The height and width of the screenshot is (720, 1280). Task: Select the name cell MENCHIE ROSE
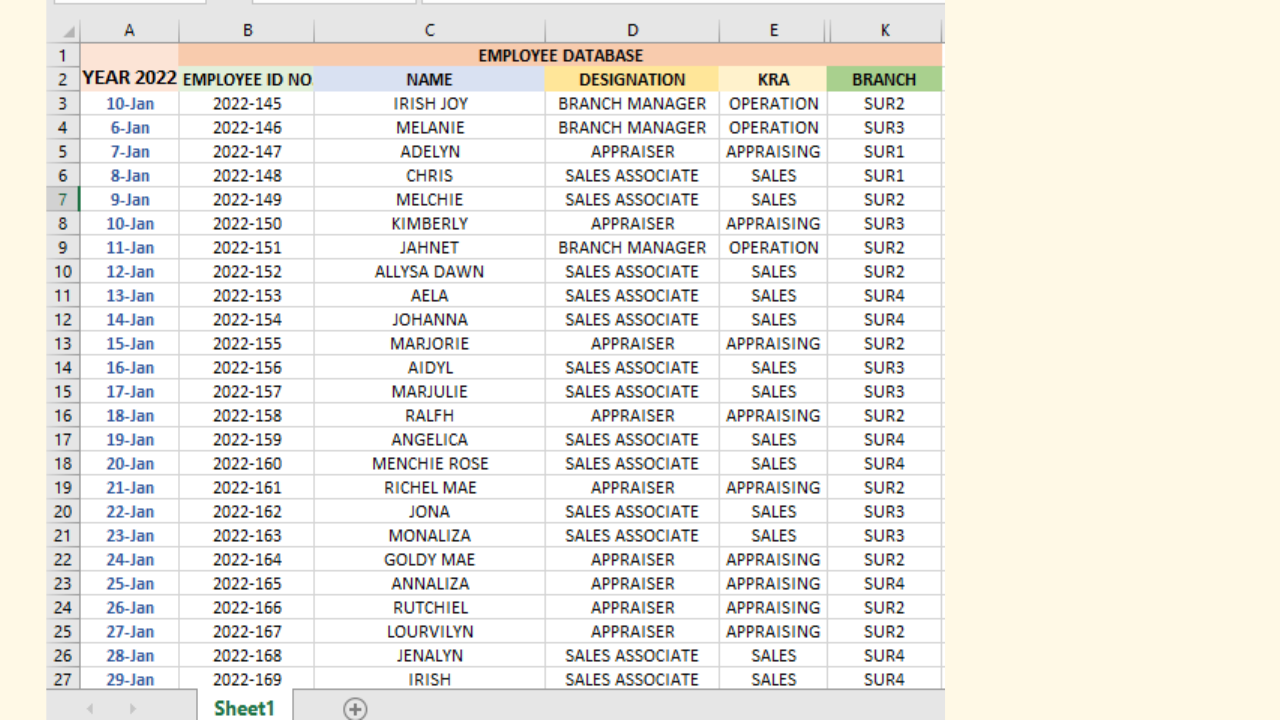click(x=430, y=464)
